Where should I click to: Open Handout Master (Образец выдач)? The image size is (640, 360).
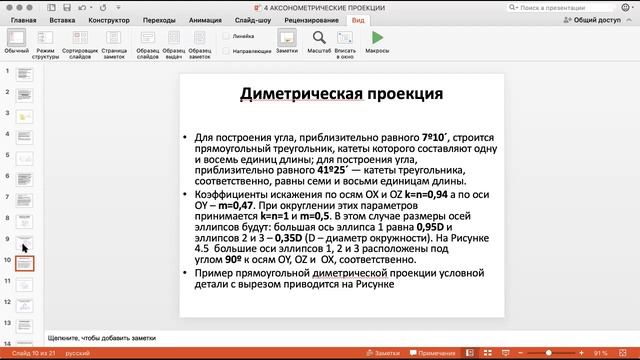pyautogui.click(x=174, y=45)
